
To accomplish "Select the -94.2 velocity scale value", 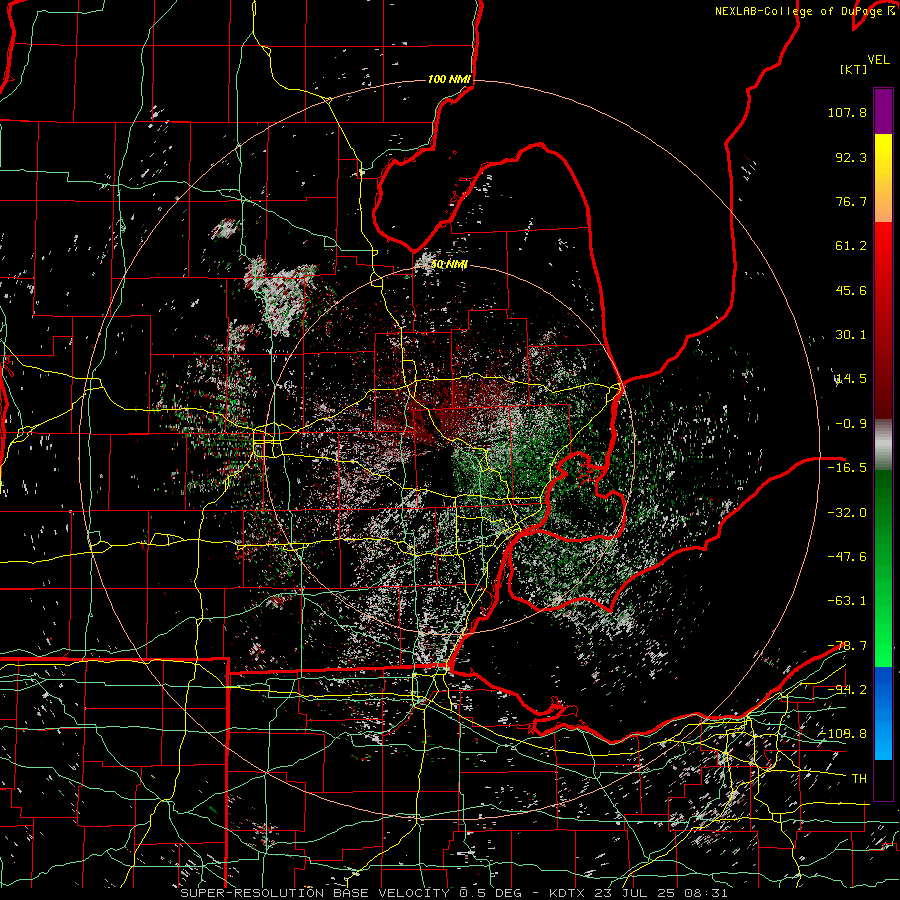I will (x=847, y=689).
